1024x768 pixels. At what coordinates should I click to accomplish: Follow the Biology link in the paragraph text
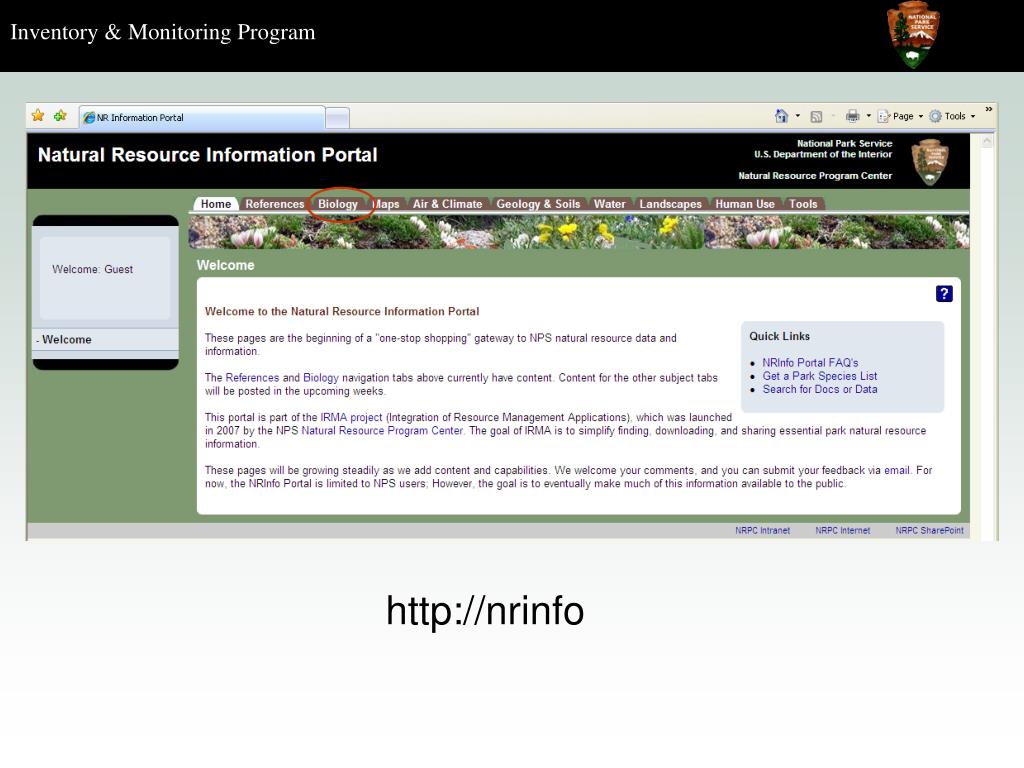(321, 377)
